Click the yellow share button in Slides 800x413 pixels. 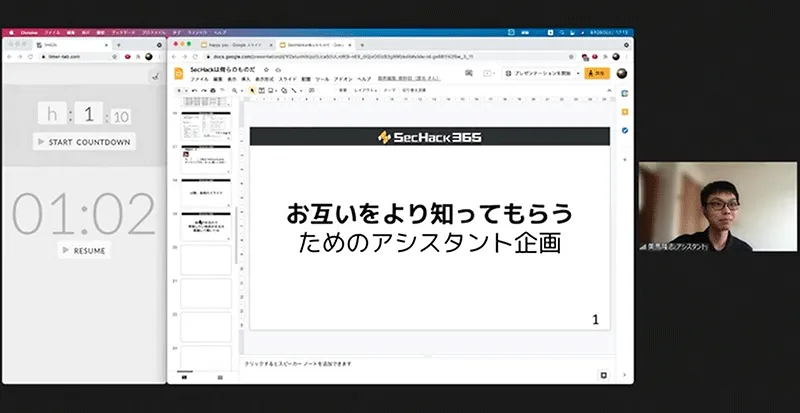coord(597,74)
